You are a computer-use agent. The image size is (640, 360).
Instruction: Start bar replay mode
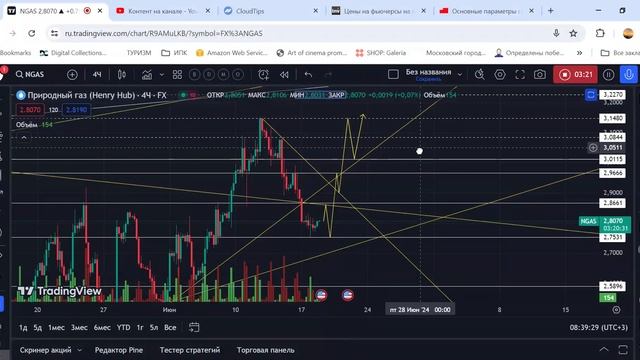pos(284,74)
